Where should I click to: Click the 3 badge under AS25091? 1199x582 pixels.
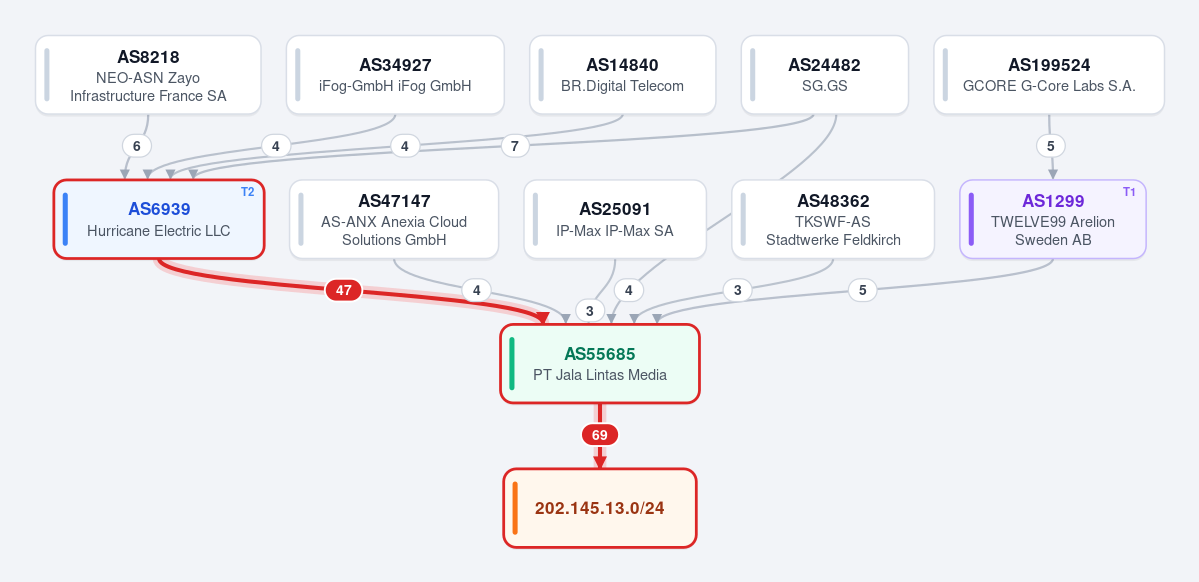pyautogui.click(x=590, y=311)
